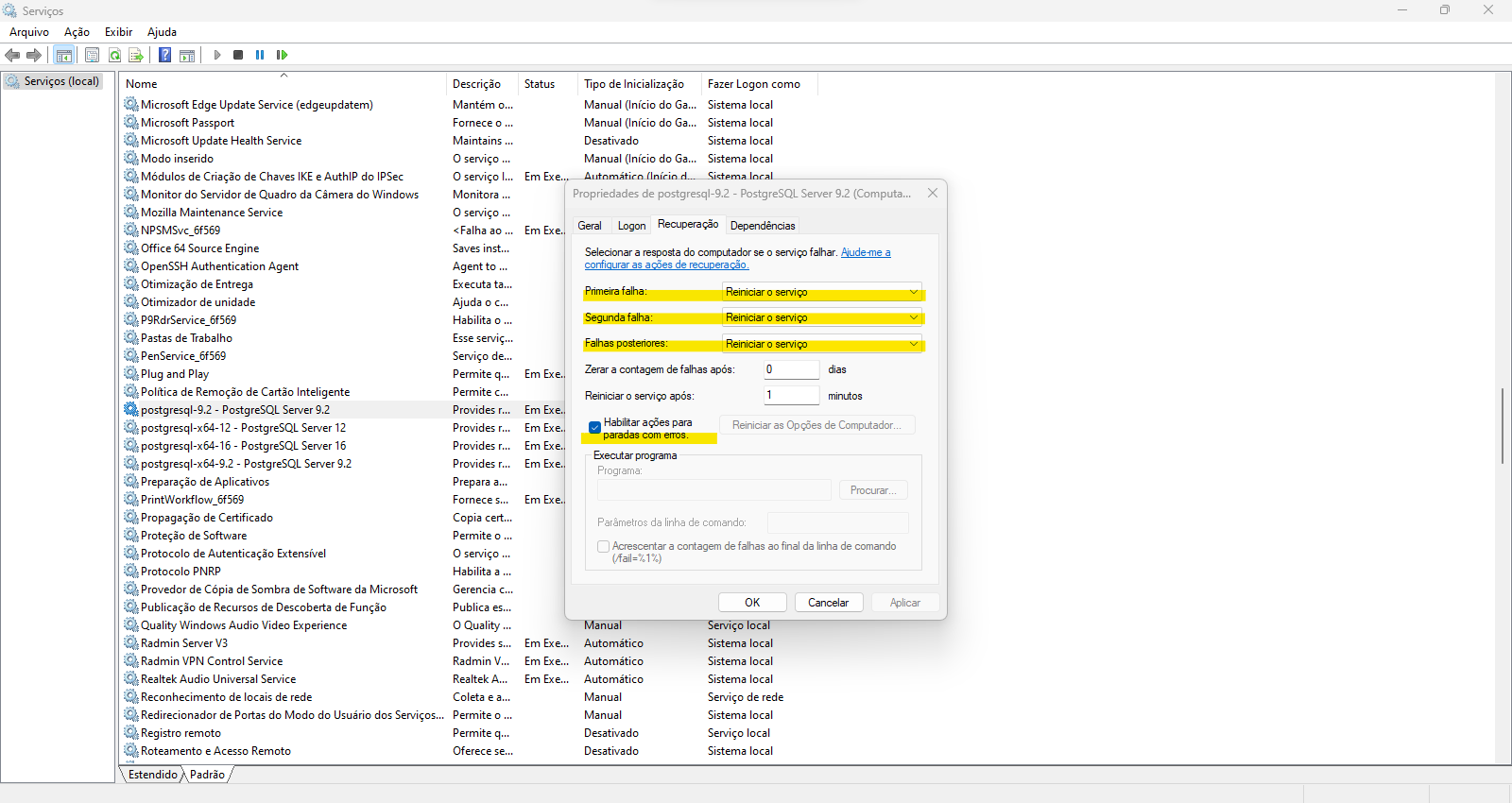Image resolution: width=1512 pixels, height=803 pixels.
Task: Open Help via the blue question-mark icon
Action: pyautogui.click(x=164, y=55)
